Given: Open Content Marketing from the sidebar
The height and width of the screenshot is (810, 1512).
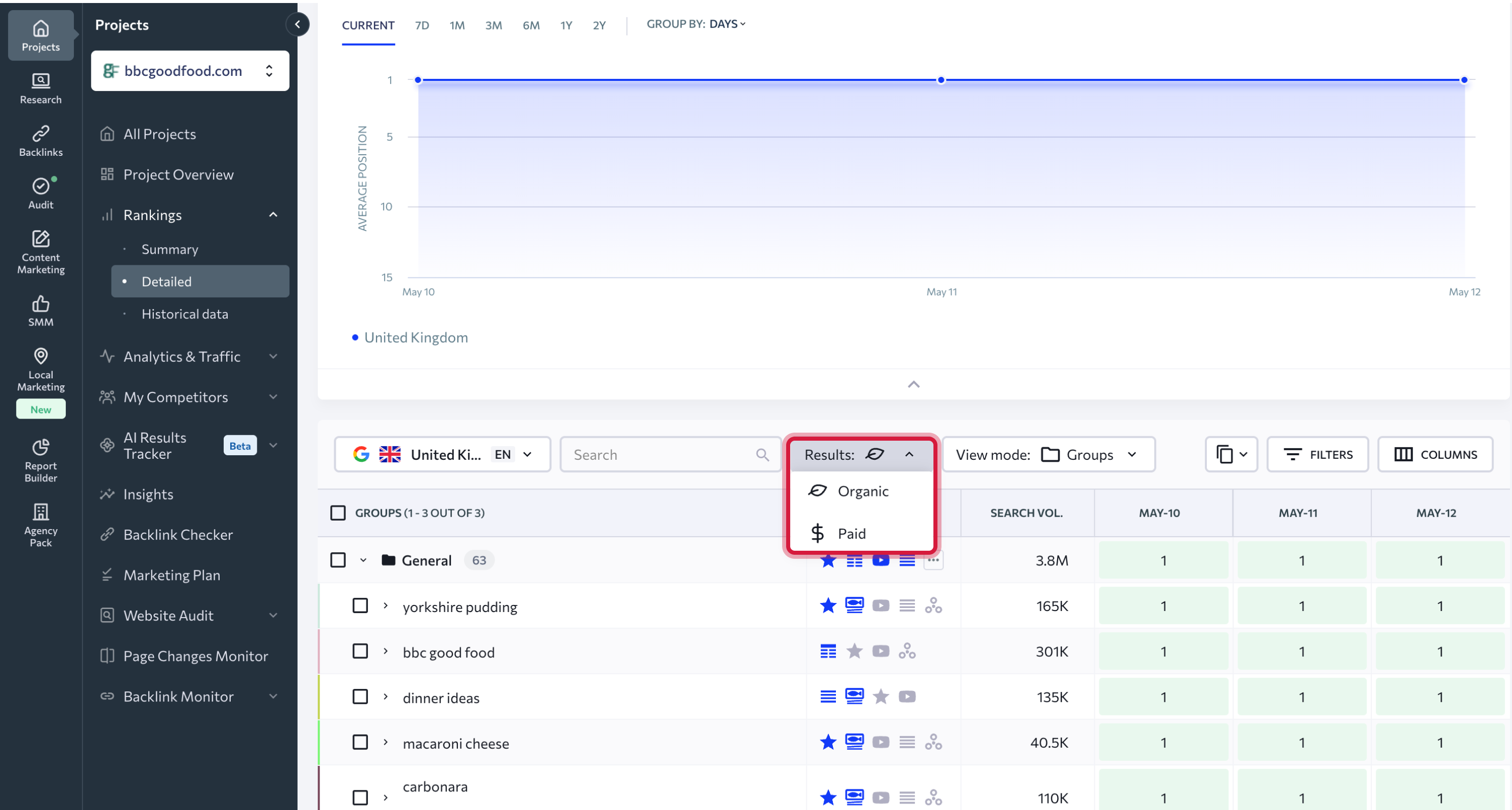Looking at the screenshot, I should pyautogui.click(x=40, y=251).
